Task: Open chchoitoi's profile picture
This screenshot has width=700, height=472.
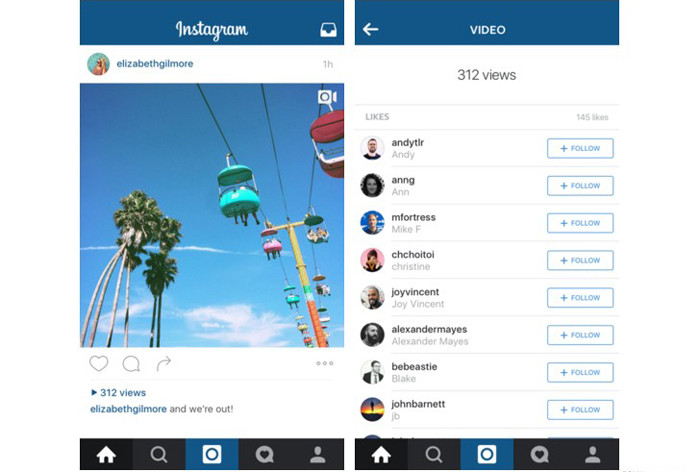Action: [x=372, y=260]
